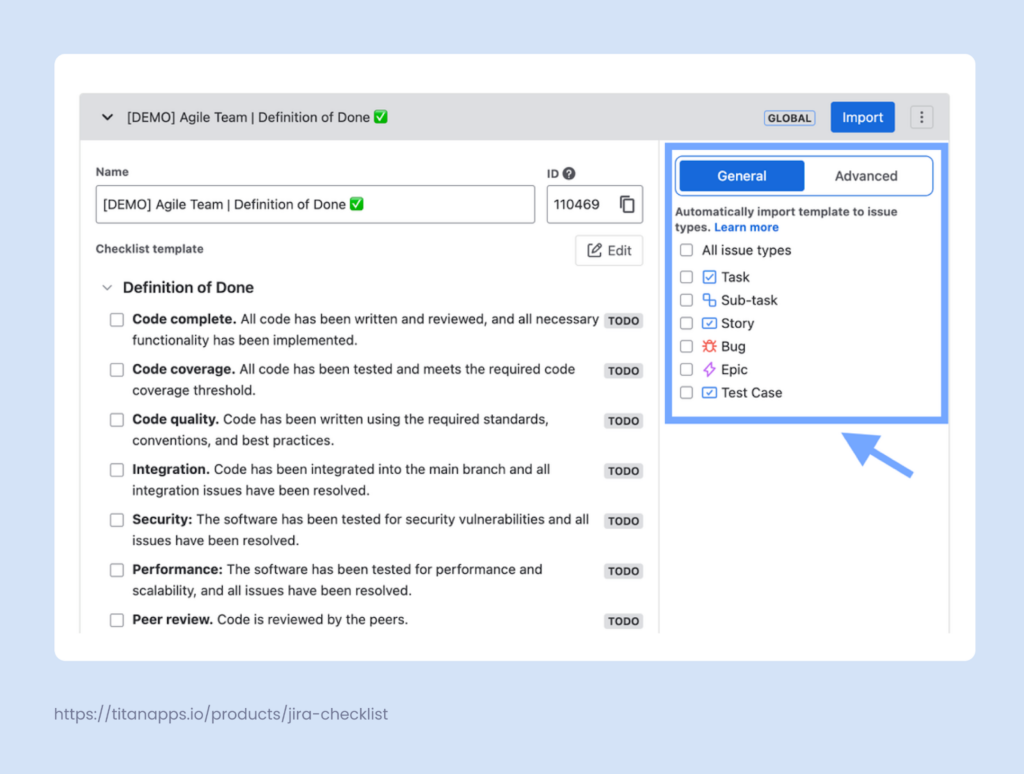Switch to the Advanced tab
The width and height of the screenshot is (1024, 774).
click(x=866, y=175)
